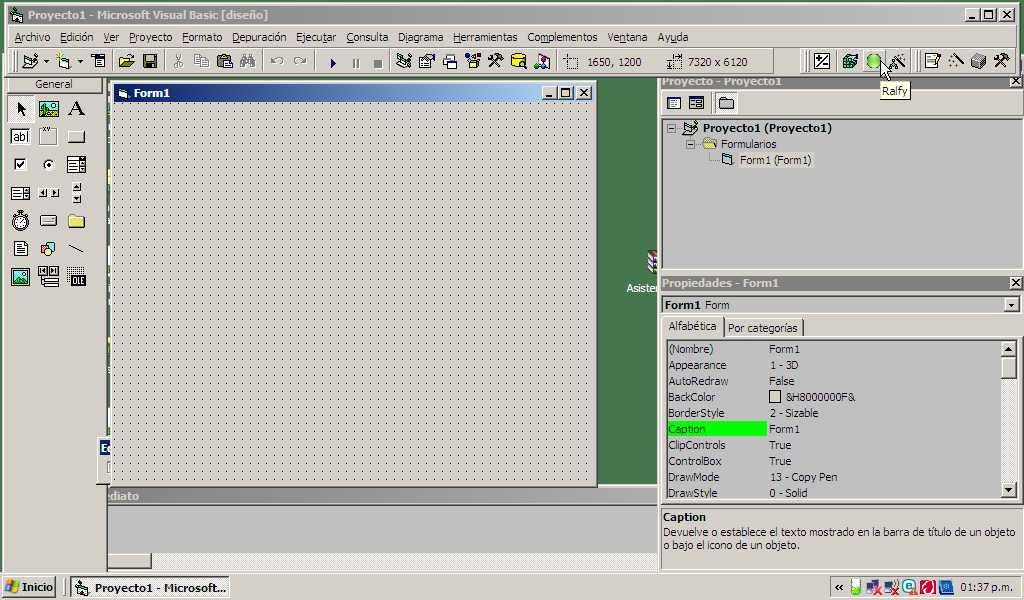Start the program with the Run arrow

pos(332,63)
